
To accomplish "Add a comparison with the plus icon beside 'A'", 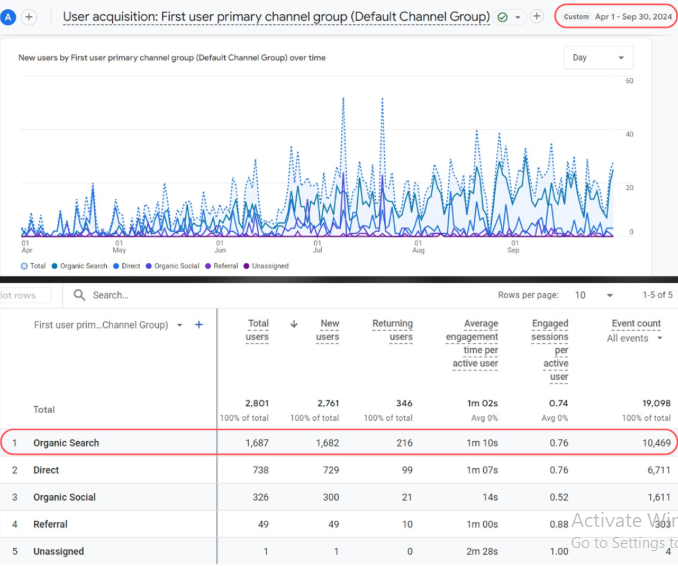I will [29, 17].
